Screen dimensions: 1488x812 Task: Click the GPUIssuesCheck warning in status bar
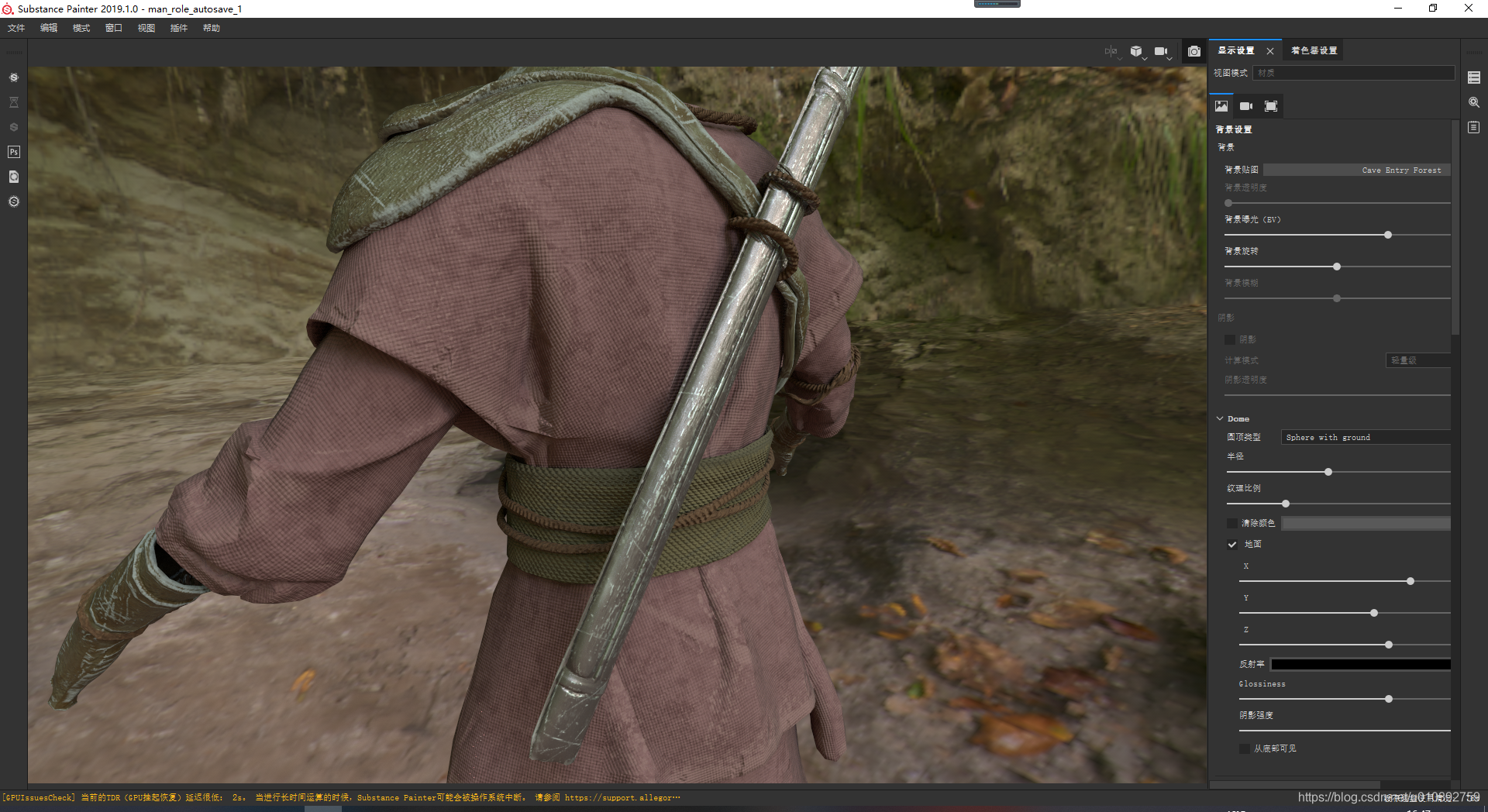pyautogui.click(x=341, y=797)
